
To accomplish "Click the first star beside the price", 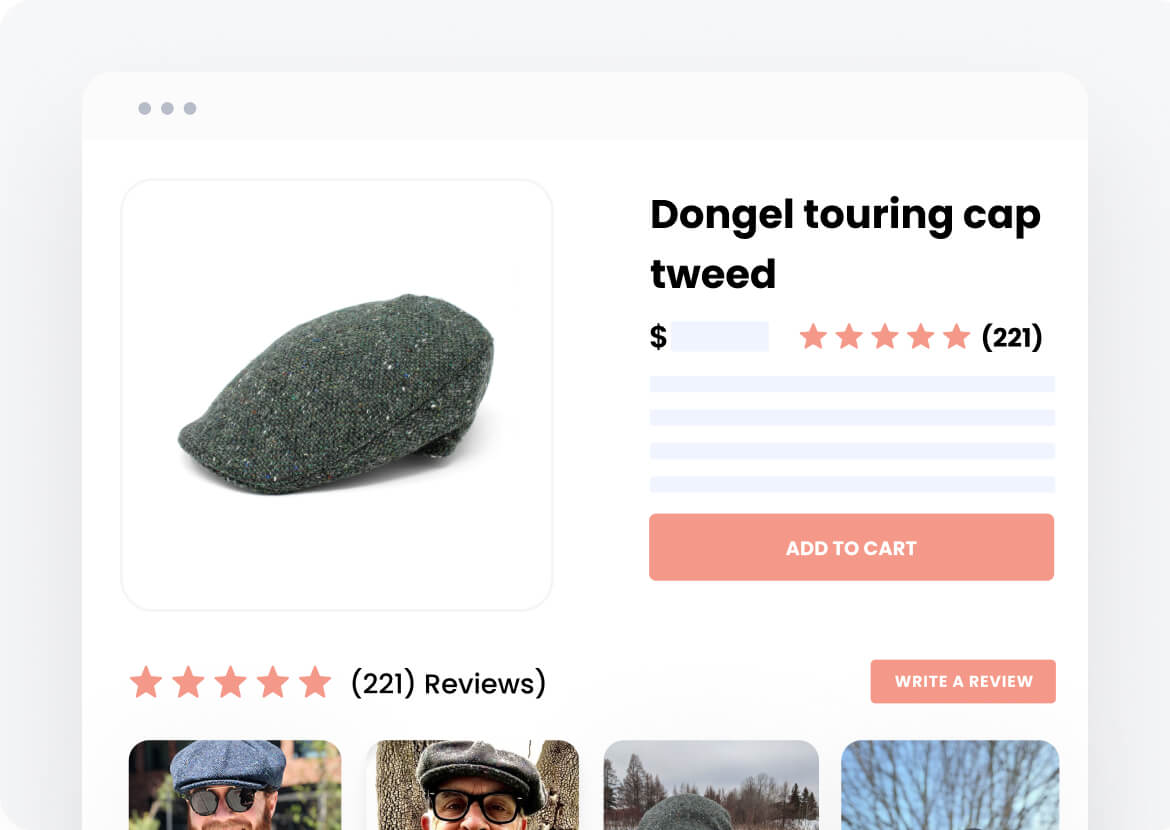I will point(813,337).
